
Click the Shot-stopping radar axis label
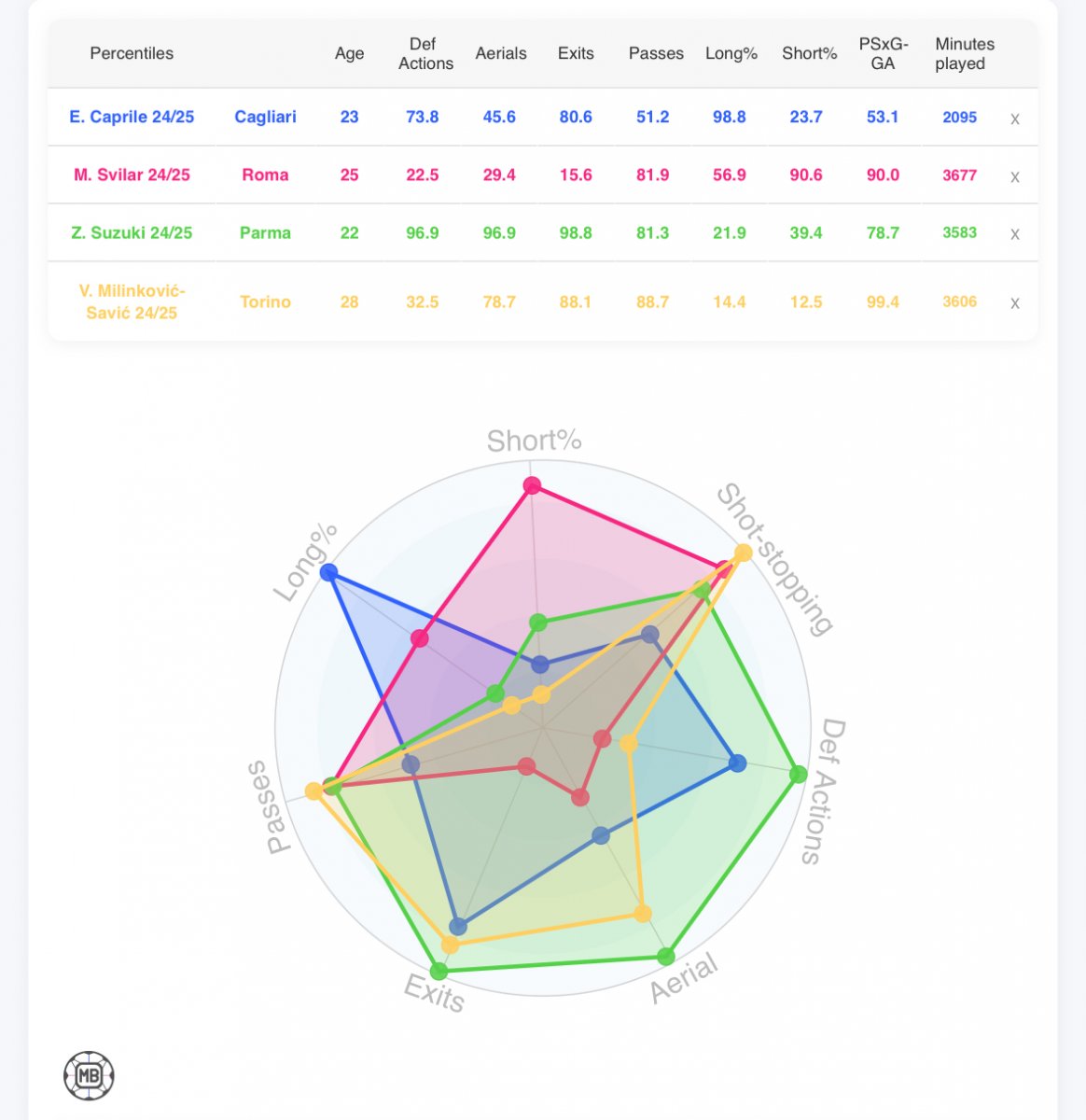pos(774,558)
